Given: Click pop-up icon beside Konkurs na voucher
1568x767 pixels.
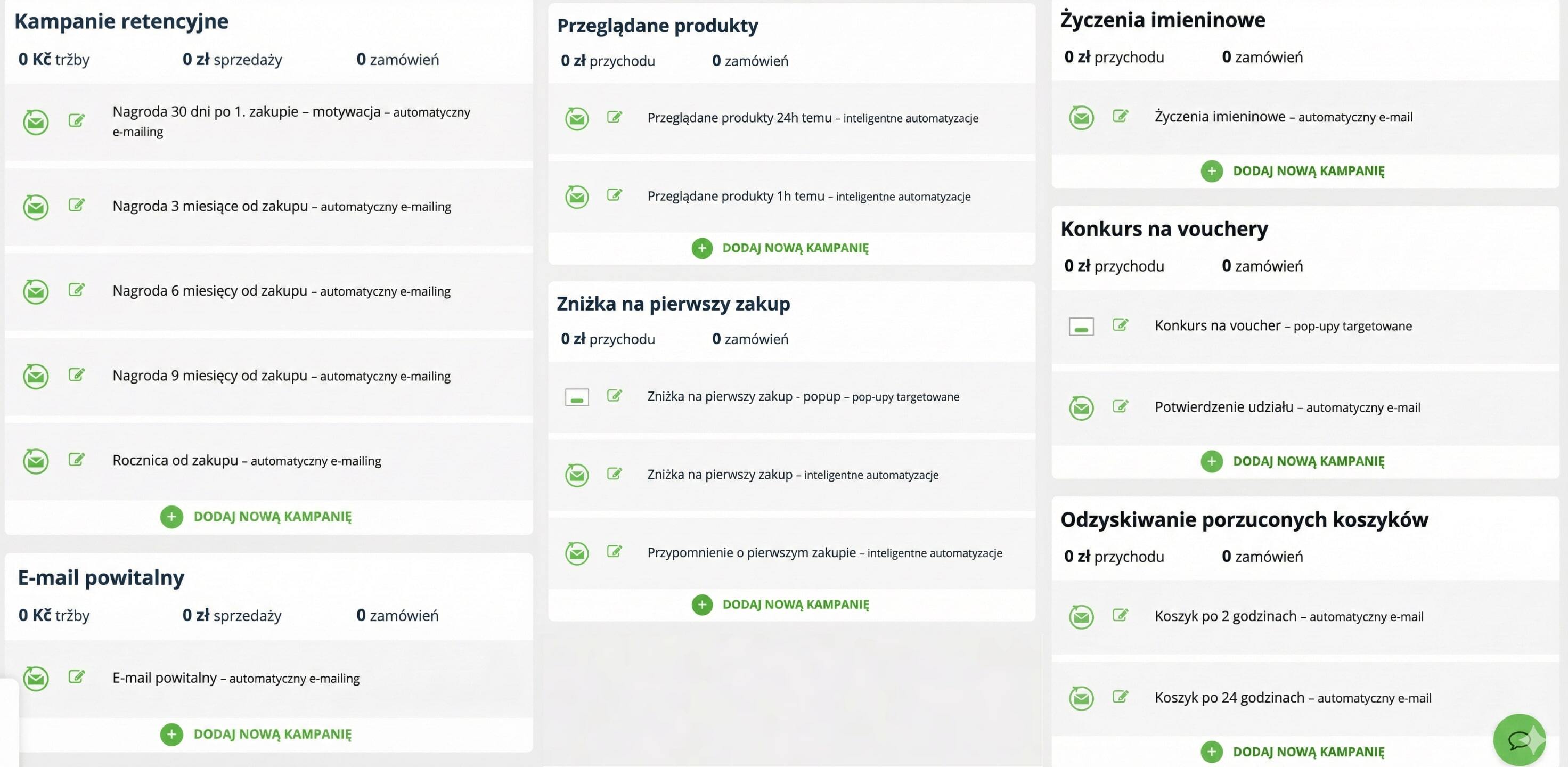Looking at the screenshot, I should click(x=1081, y=327).
